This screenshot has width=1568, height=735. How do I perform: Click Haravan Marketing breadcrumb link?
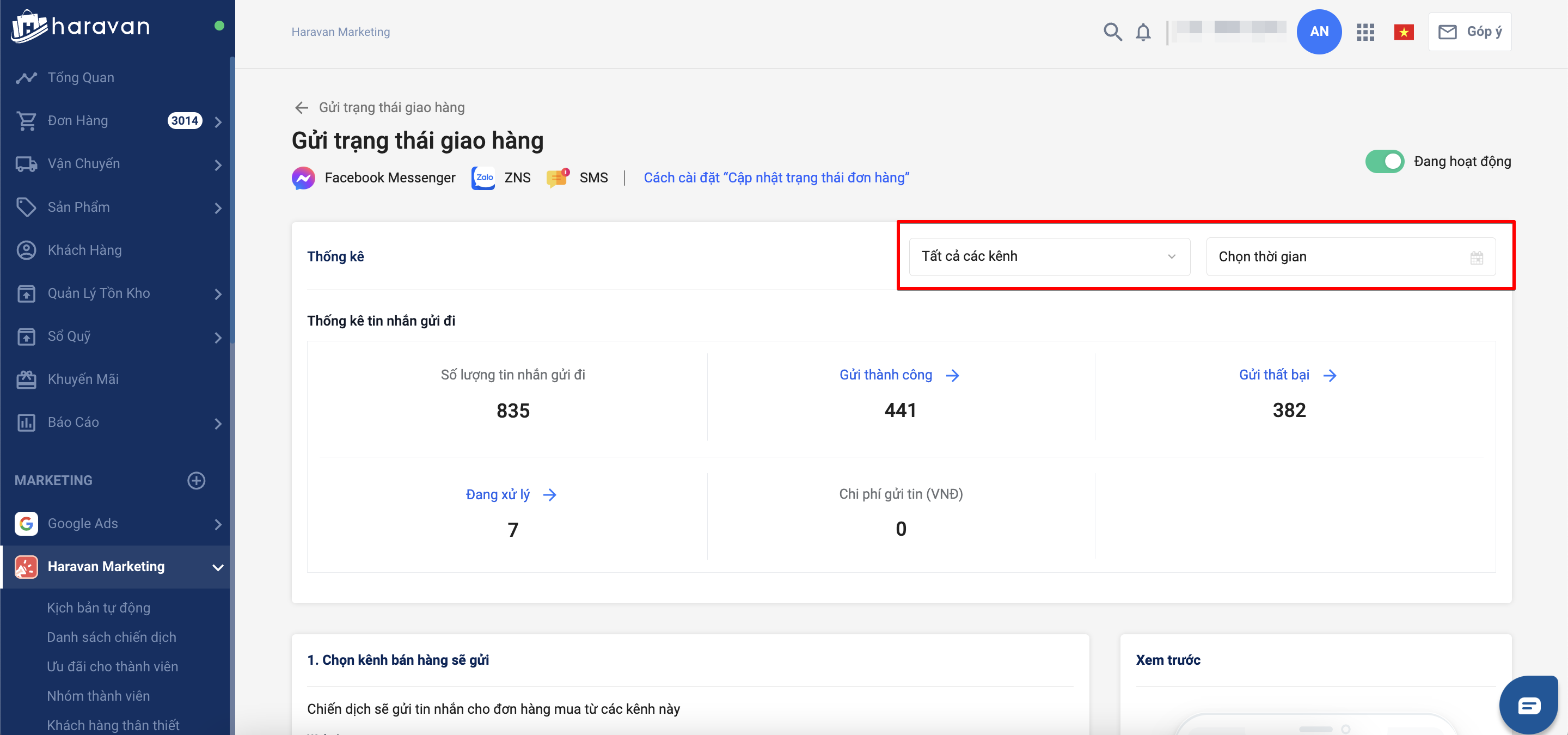340,32
